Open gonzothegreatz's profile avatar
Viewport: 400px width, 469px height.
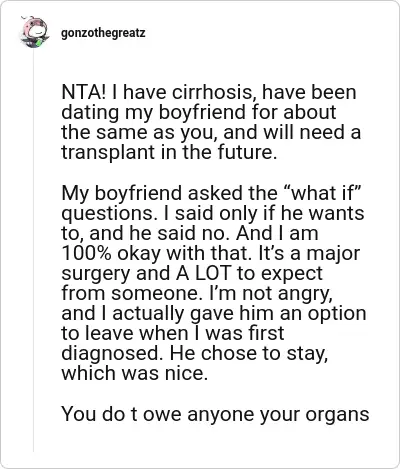pos(34,33)
